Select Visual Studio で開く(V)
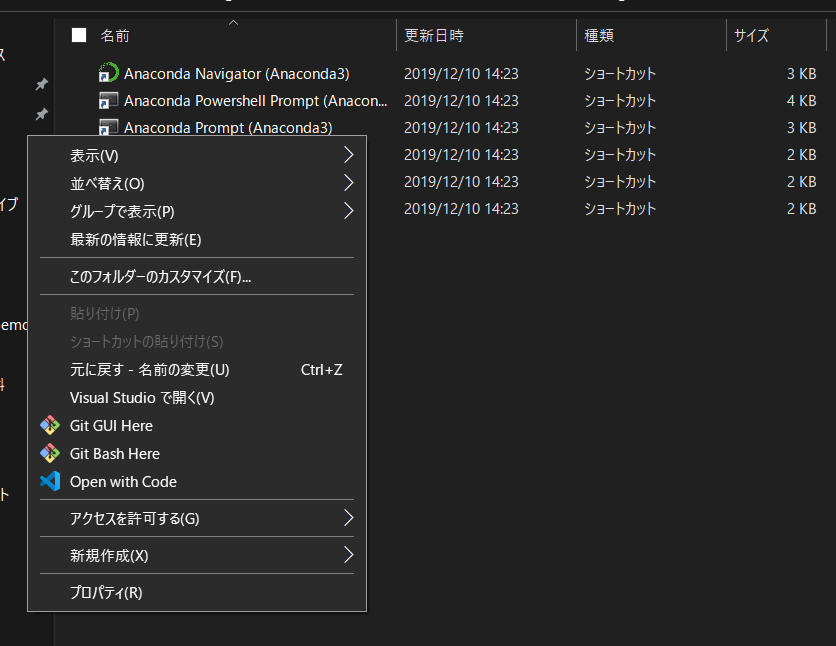 (x=197, y=398)
